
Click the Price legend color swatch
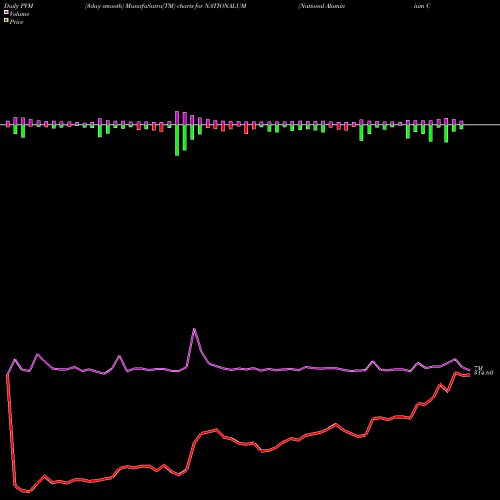pos(6,21)
